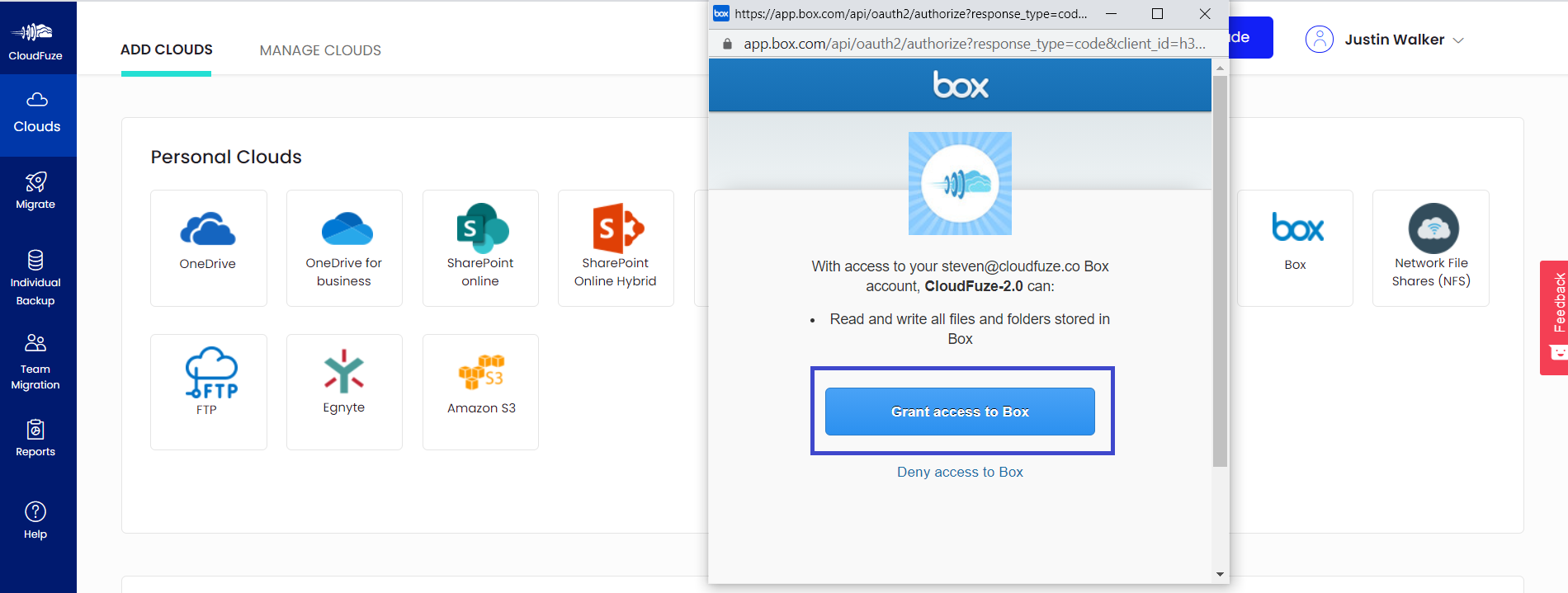Click the popup URL address bar
The image size is (1568, 593).
974,44
